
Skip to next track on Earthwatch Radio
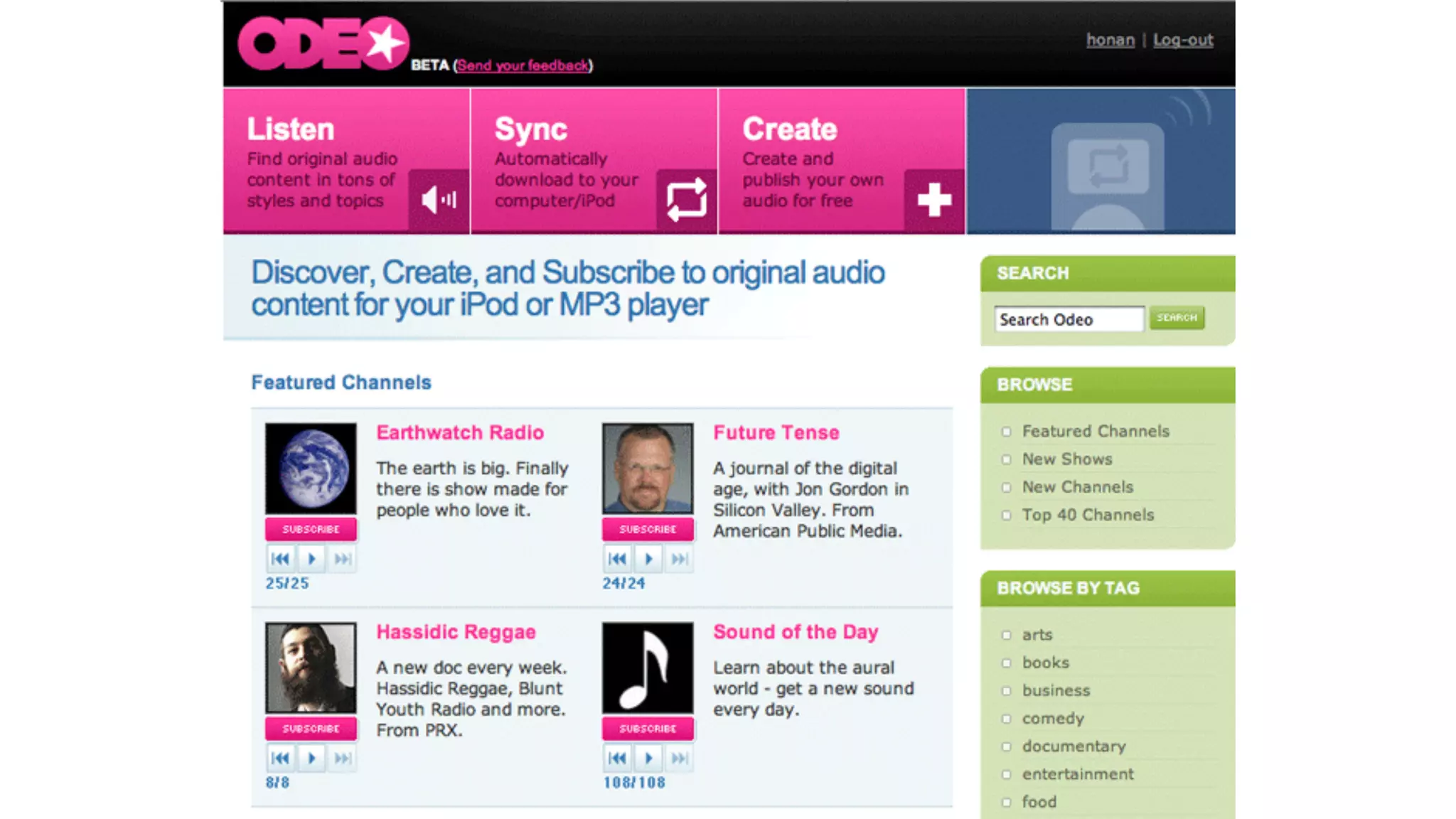tap(343, 559)
